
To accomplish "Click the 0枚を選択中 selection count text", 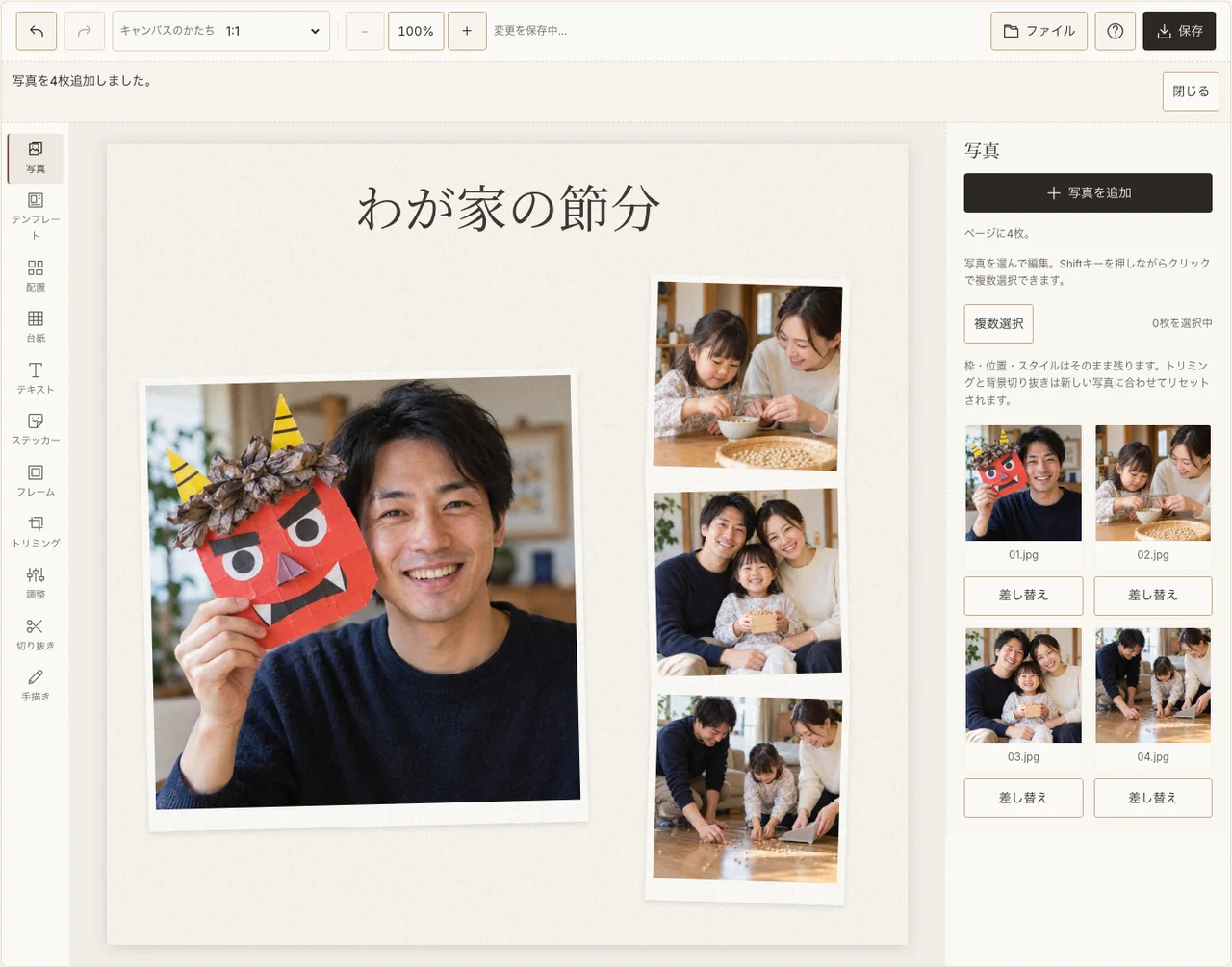I will (x=1182, y=323).
